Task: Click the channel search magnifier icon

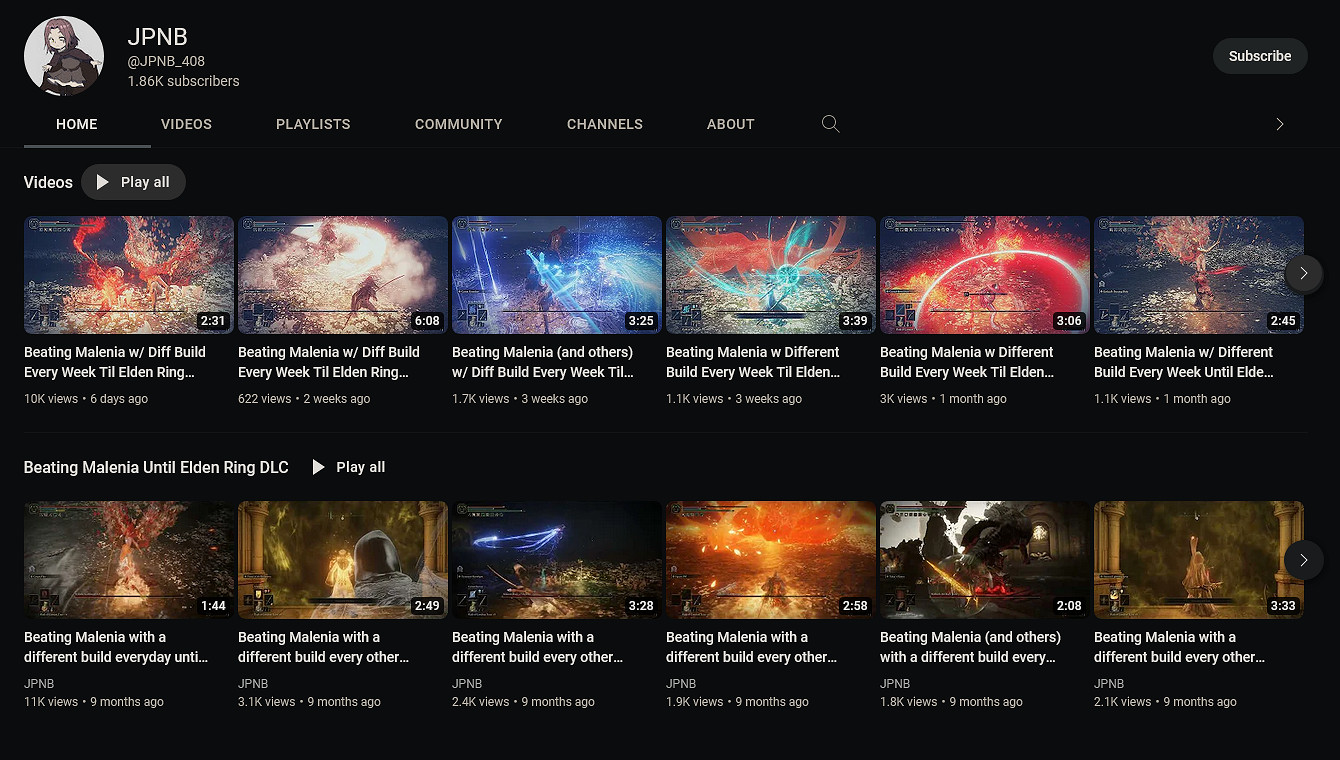Action: tap(830, 124)
